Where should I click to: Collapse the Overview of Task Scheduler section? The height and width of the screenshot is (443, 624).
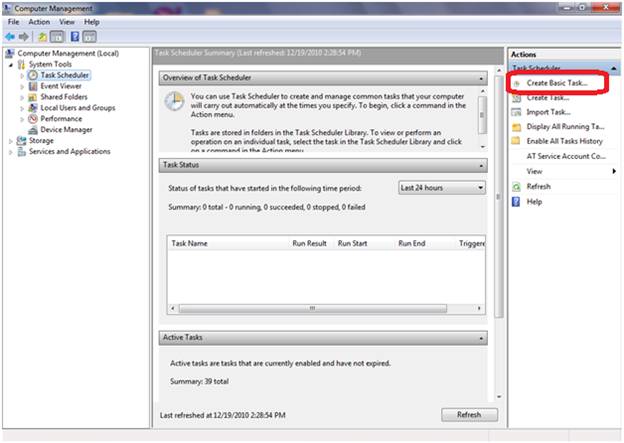coord(482,78)
